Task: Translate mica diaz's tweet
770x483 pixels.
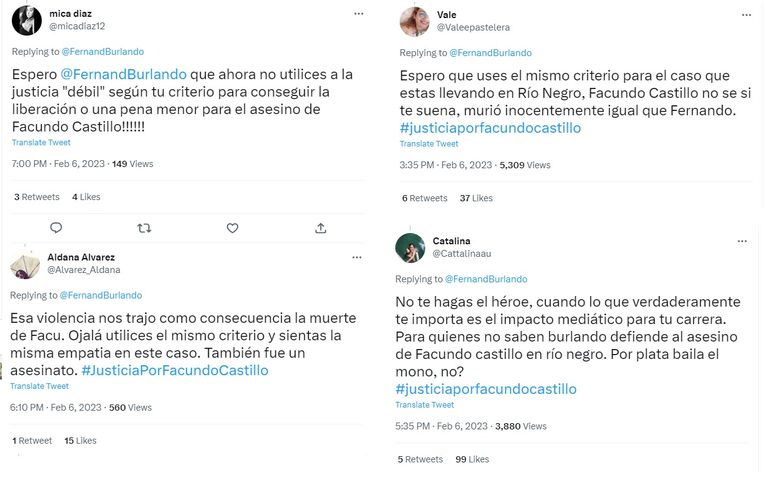Action: point(41,143)
